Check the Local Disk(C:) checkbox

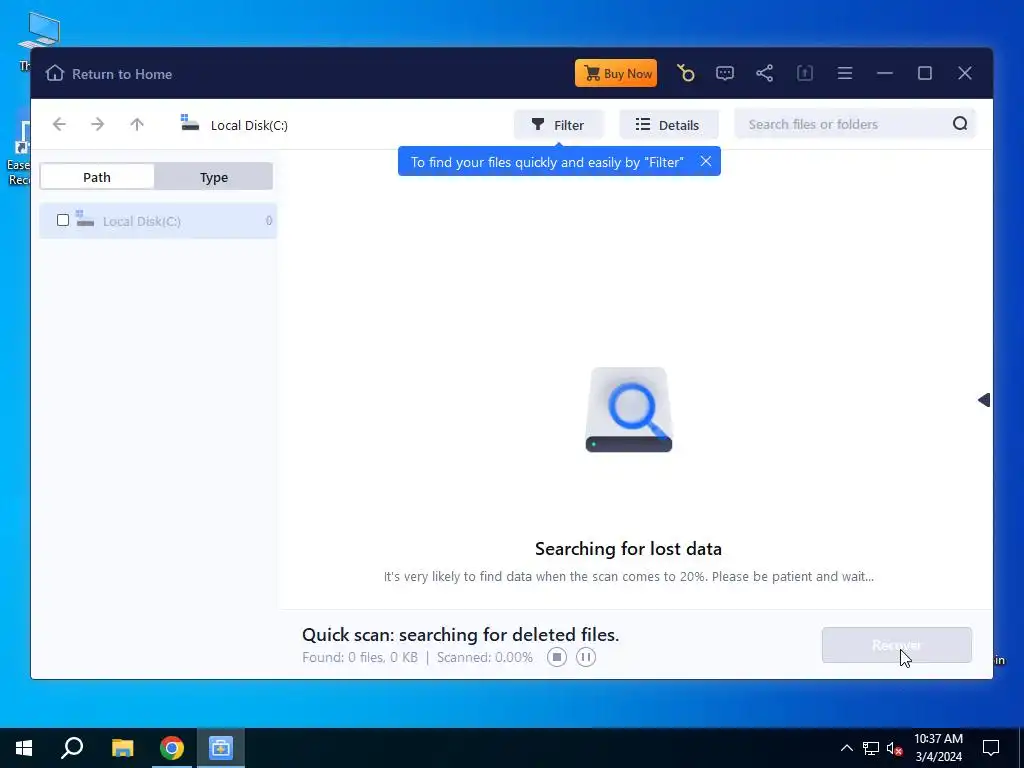[x=63, y=220]
